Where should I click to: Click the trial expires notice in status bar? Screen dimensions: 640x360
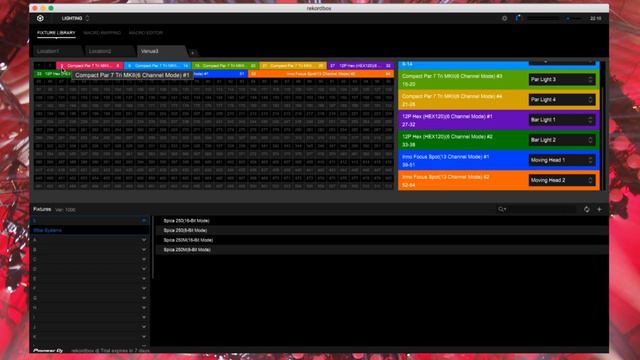(110, 350)
